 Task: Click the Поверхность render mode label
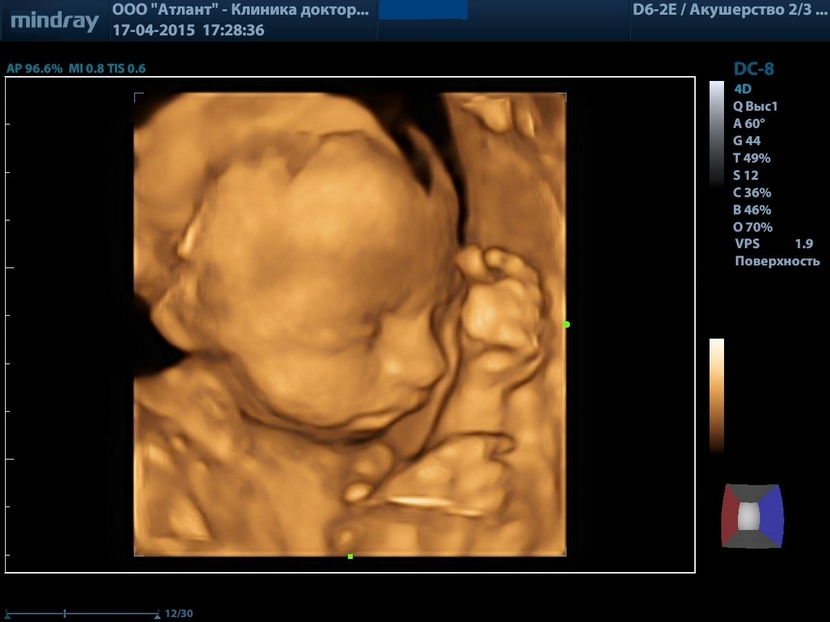pyautogui.click(x=777, y=261)
